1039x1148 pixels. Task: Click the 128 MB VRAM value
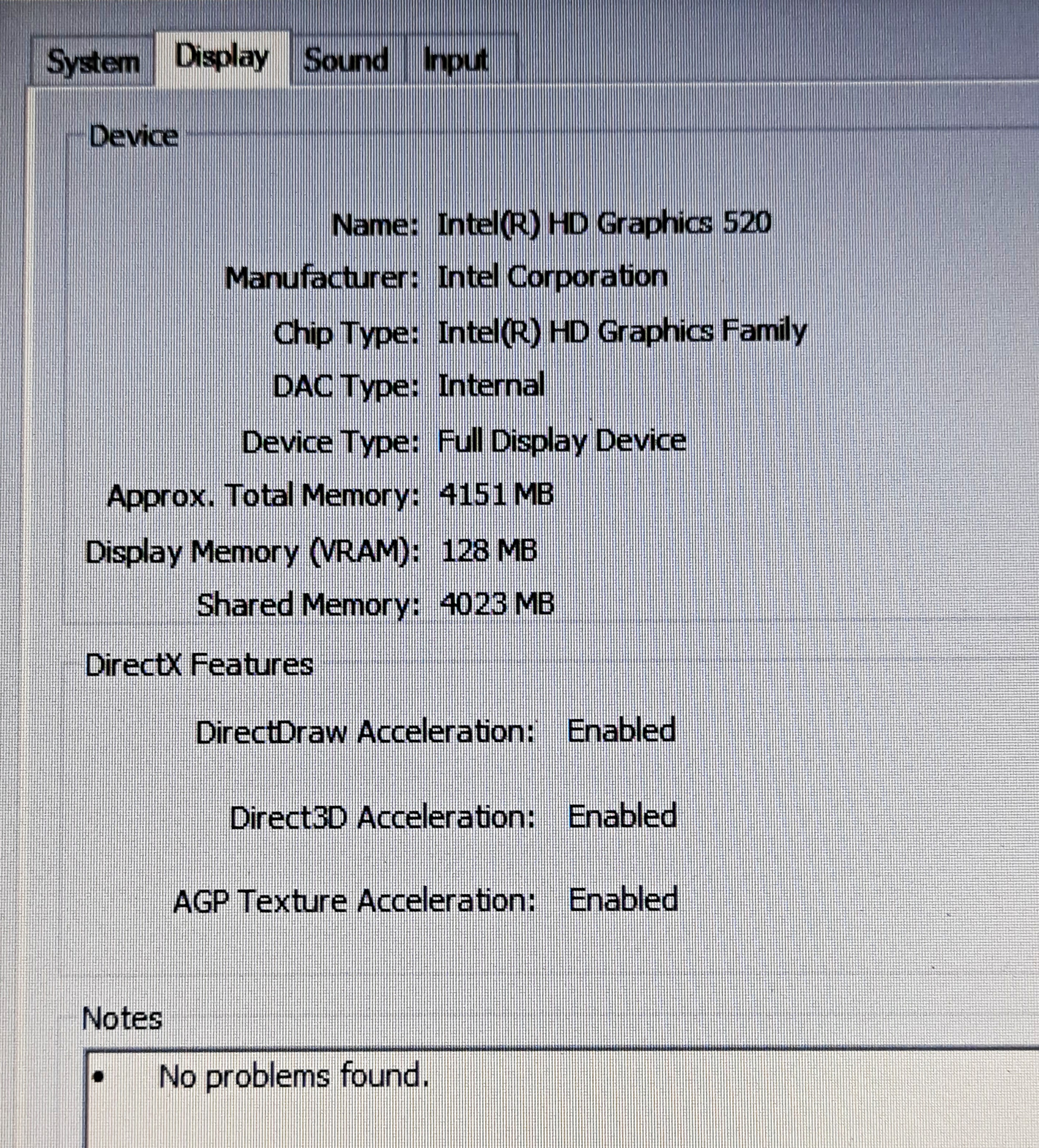489,551
